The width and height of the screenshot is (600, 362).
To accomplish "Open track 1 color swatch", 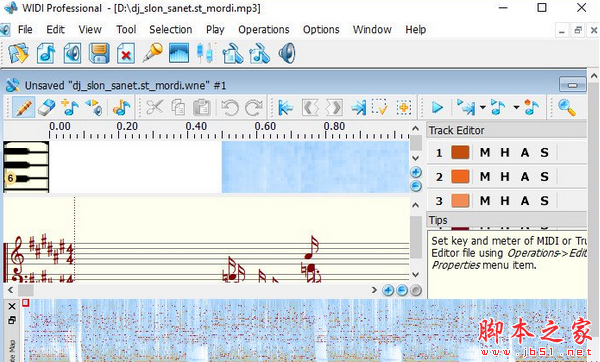I will click(x=460, y=152).
